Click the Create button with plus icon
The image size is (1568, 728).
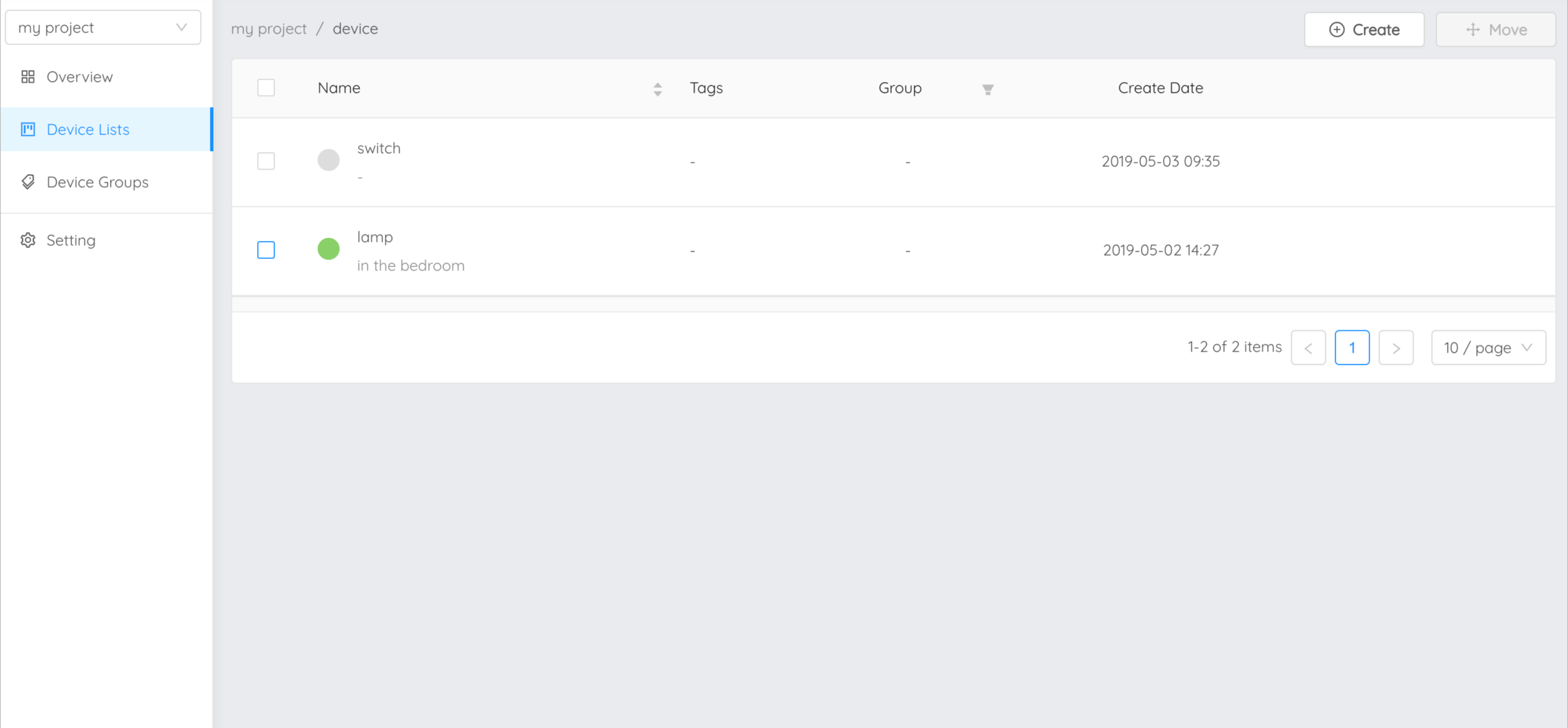point(1363,29)
